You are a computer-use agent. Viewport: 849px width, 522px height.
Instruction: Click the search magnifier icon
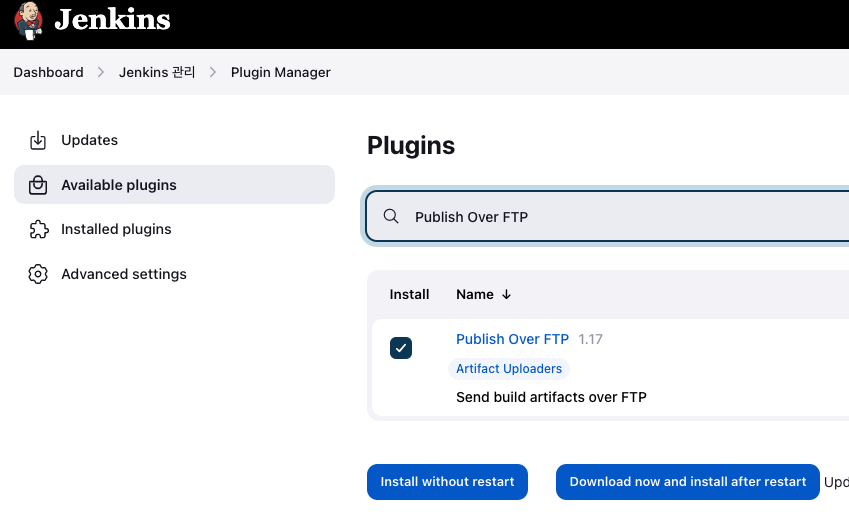[391, 217]
